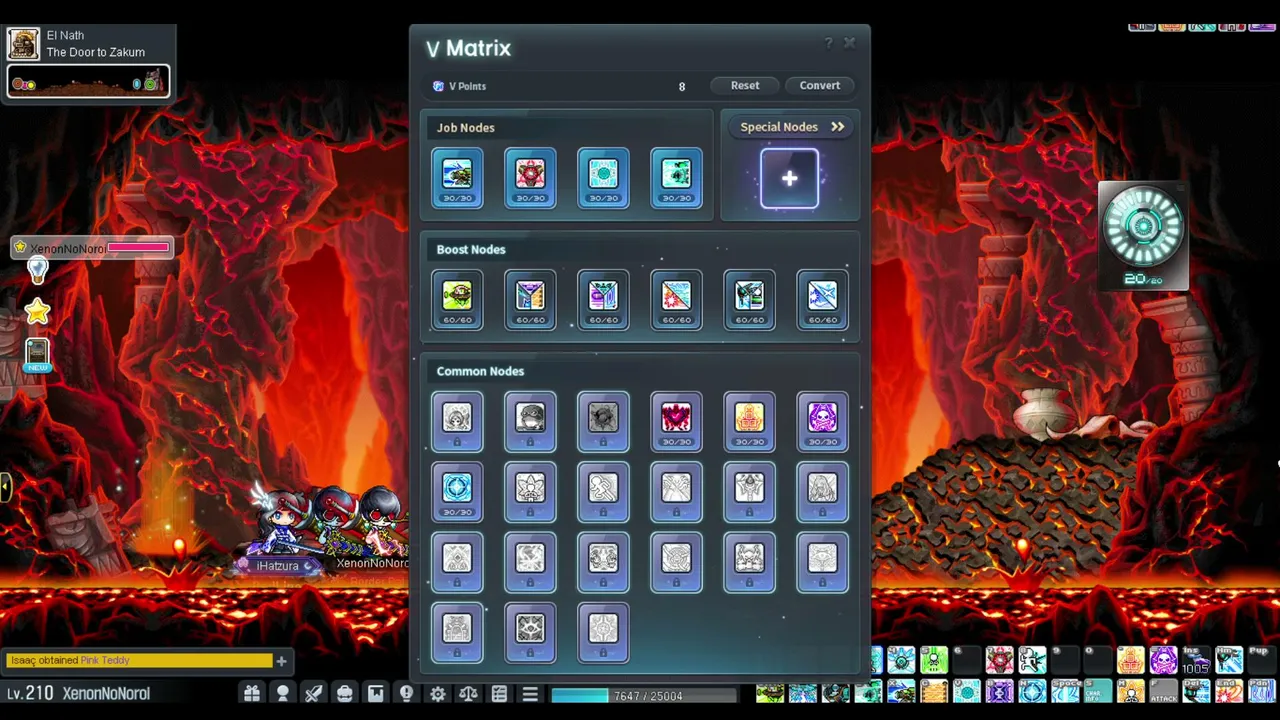Click the circular skill gauge showing 20
The image size is (1280, 720).
pos(1143,236)
